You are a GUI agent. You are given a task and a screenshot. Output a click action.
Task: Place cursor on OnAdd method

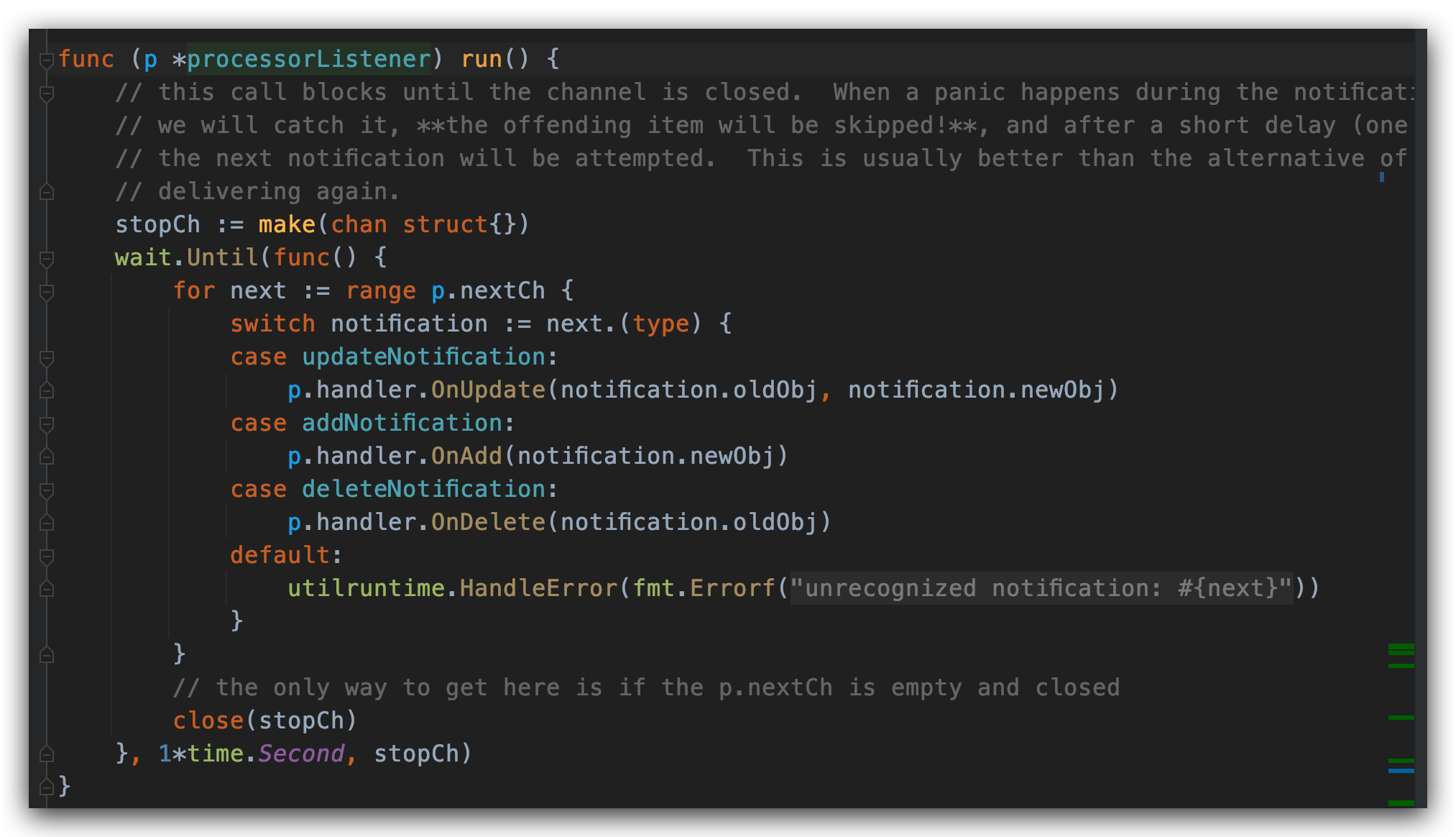coord(466,456)
